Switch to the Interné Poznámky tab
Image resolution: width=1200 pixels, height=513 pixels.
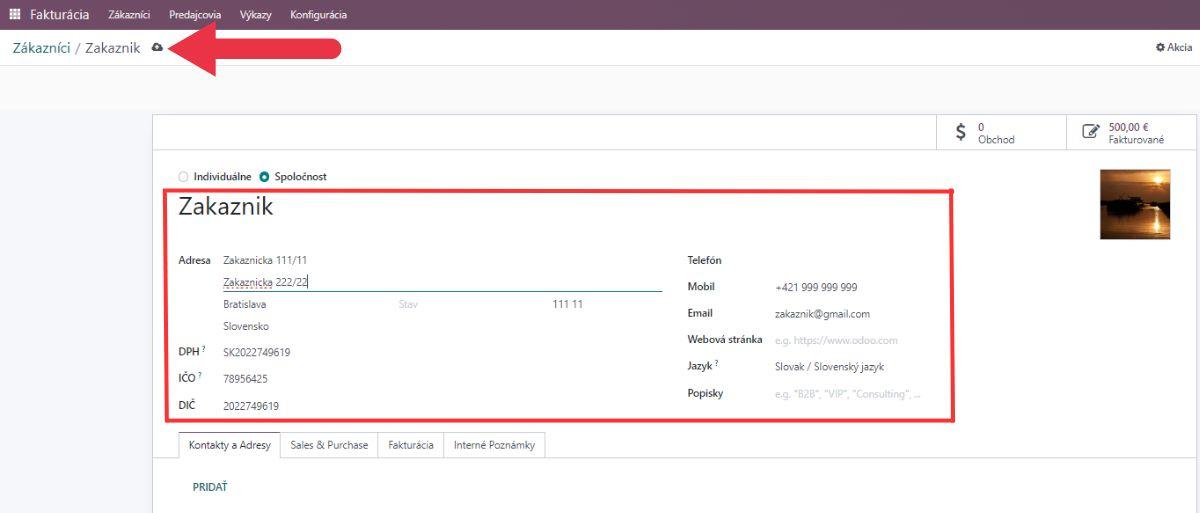494,445
